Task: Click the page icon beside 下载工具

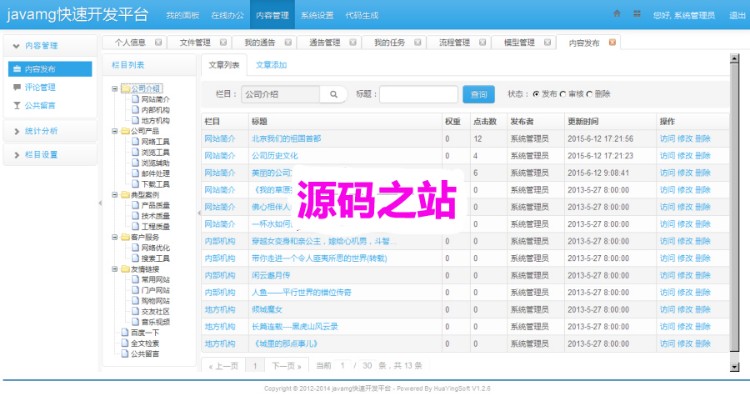Action: [135, 184]
